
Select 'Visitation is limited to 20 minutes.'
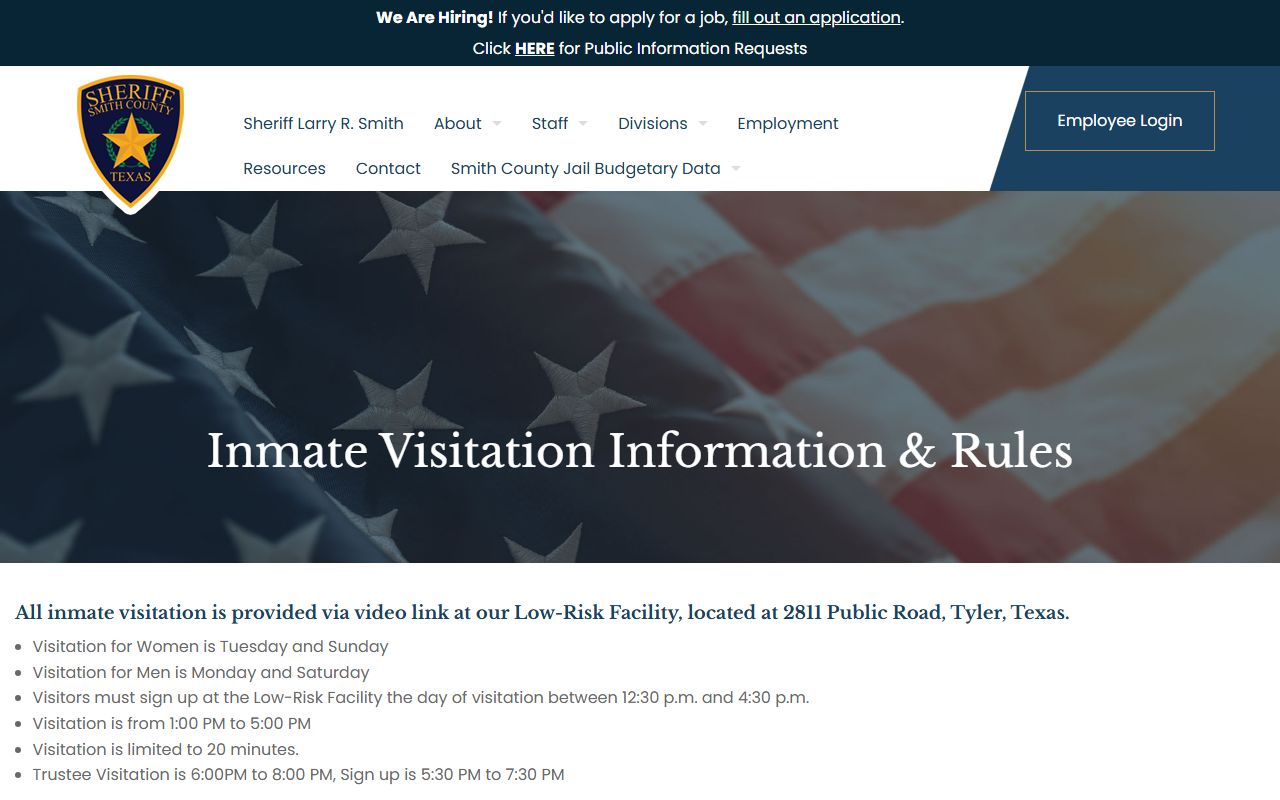coord(166,750)
